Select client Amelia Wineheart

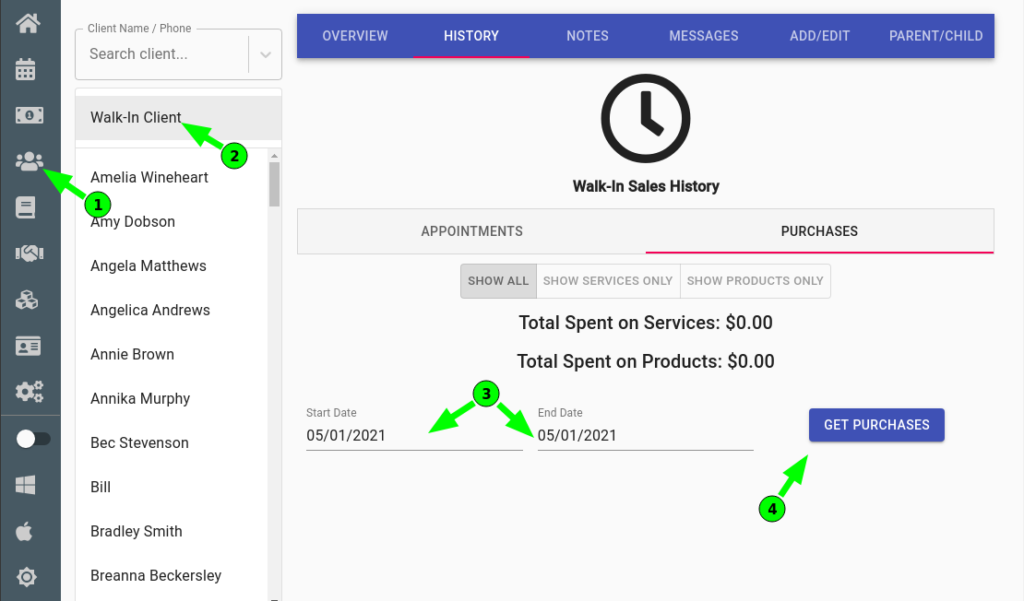[x=172, y=178]
